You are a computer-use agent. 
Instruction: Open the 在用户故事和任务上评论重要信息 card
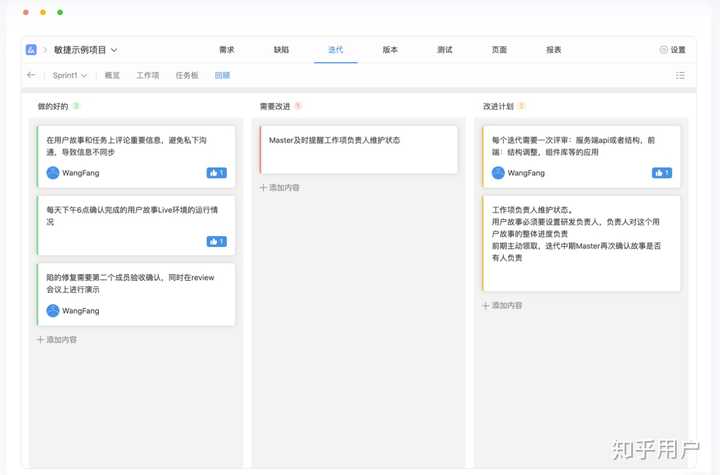click(136, 156)
